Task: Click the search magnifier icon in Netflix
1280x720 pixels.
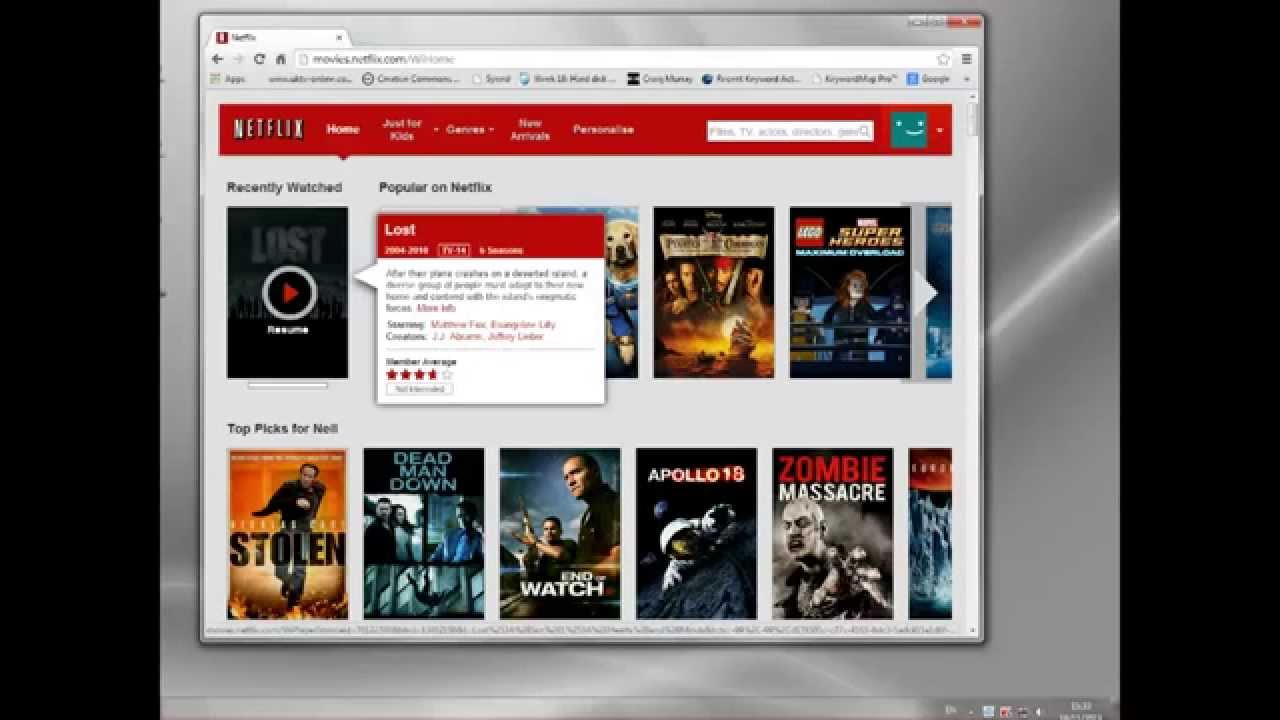Action: (x=865, y=131)
